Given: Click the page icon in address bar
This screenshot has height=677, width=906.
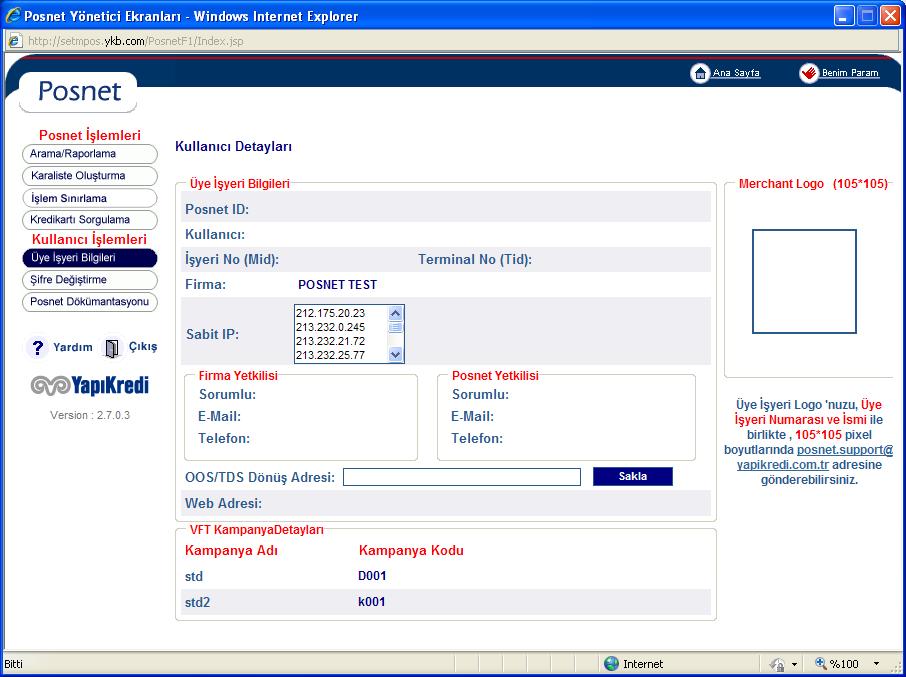Looking at the screenshot, I should pos(15,41).
